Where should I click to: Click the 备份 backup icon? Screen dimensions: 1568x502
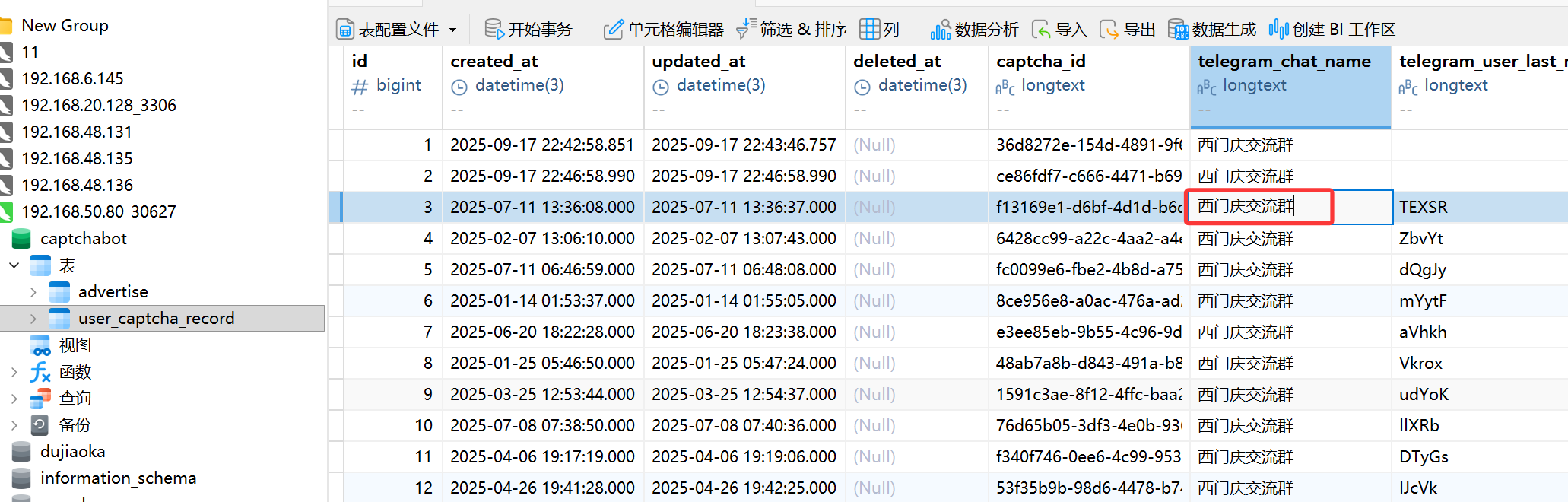pos(40,424)
